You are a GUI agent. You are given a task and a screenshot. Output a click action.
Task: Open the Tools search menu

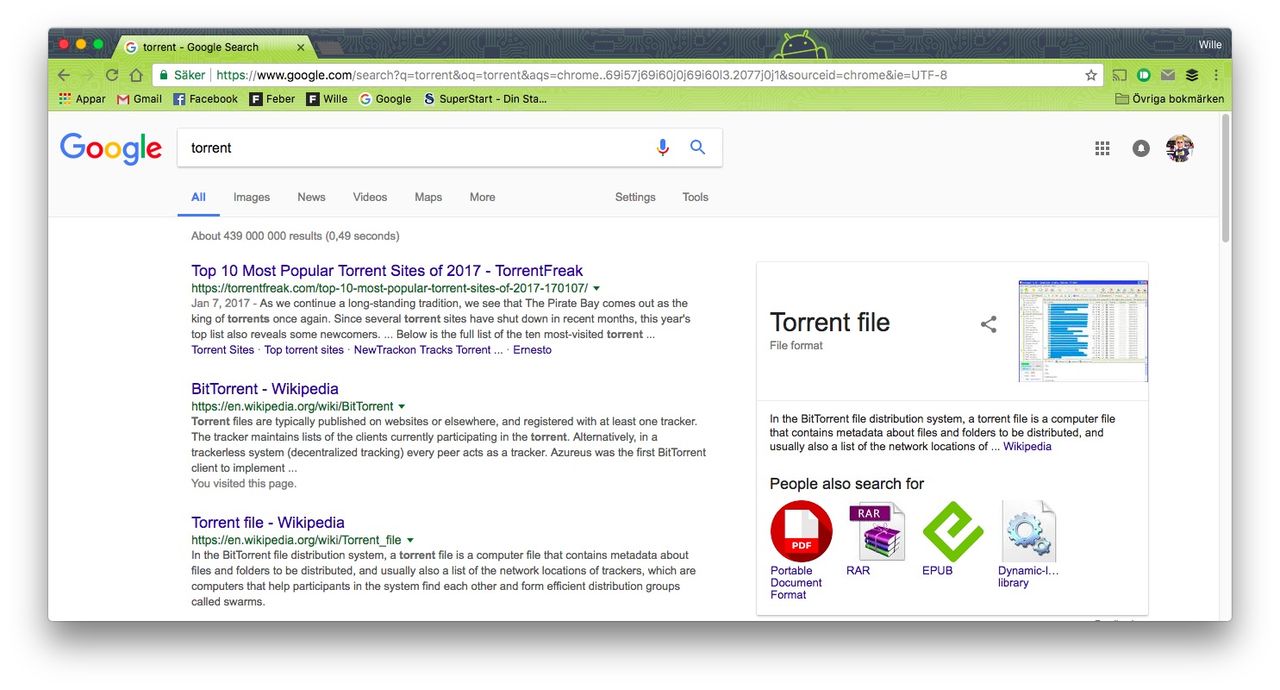(x=695, y=197)
